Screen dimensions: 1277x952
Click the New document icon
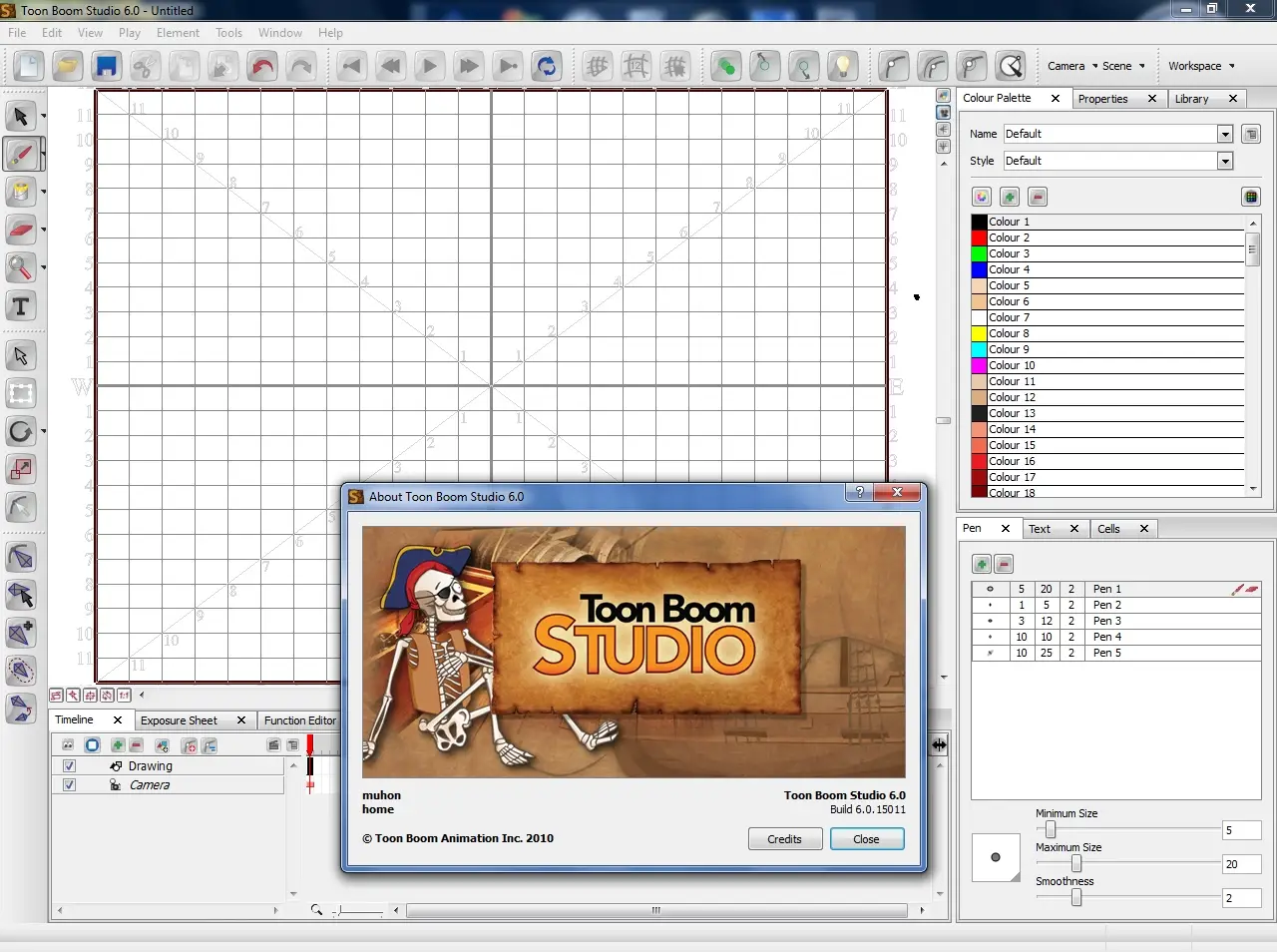[29, 67]
